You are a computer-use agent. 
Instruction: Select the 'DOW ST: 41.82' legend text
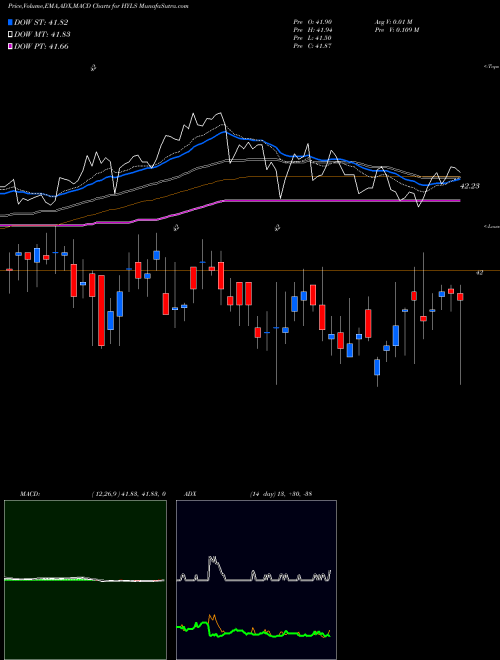41,22
